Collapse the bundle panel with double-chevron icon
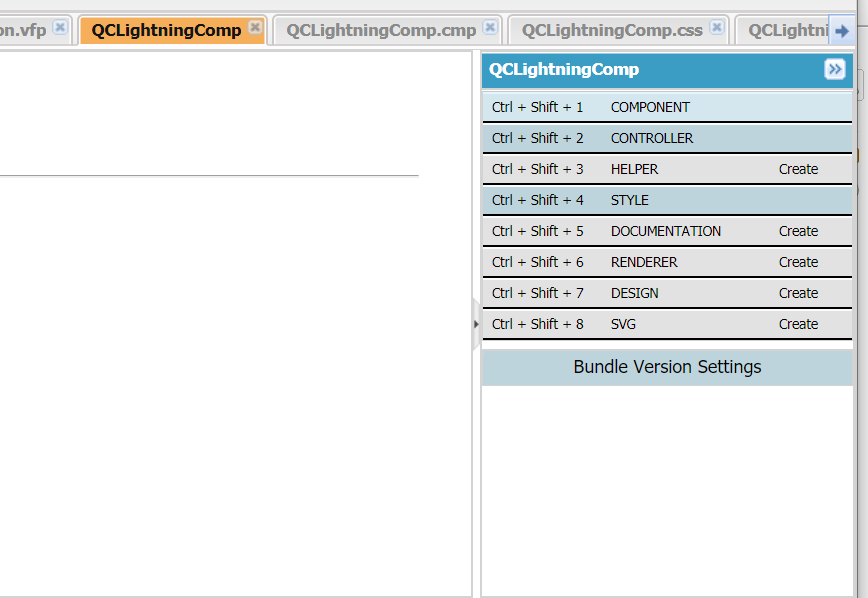This screenshot has height=598, width=868. pos(835,69)
